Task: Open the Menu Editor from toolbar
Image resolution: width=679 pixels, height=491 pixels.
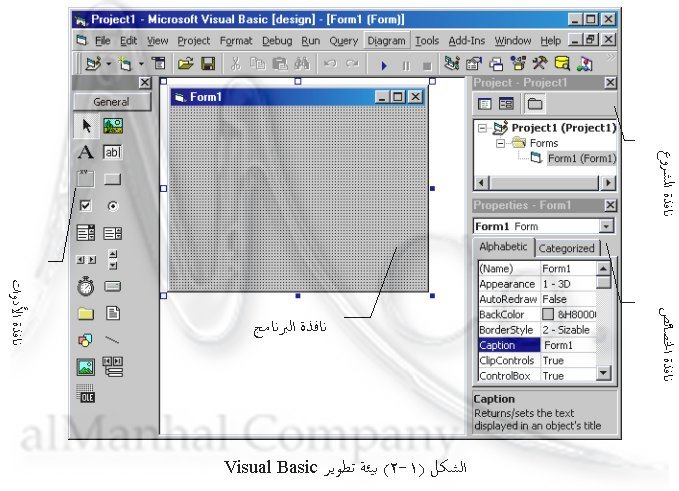Action: pos(158,64)
